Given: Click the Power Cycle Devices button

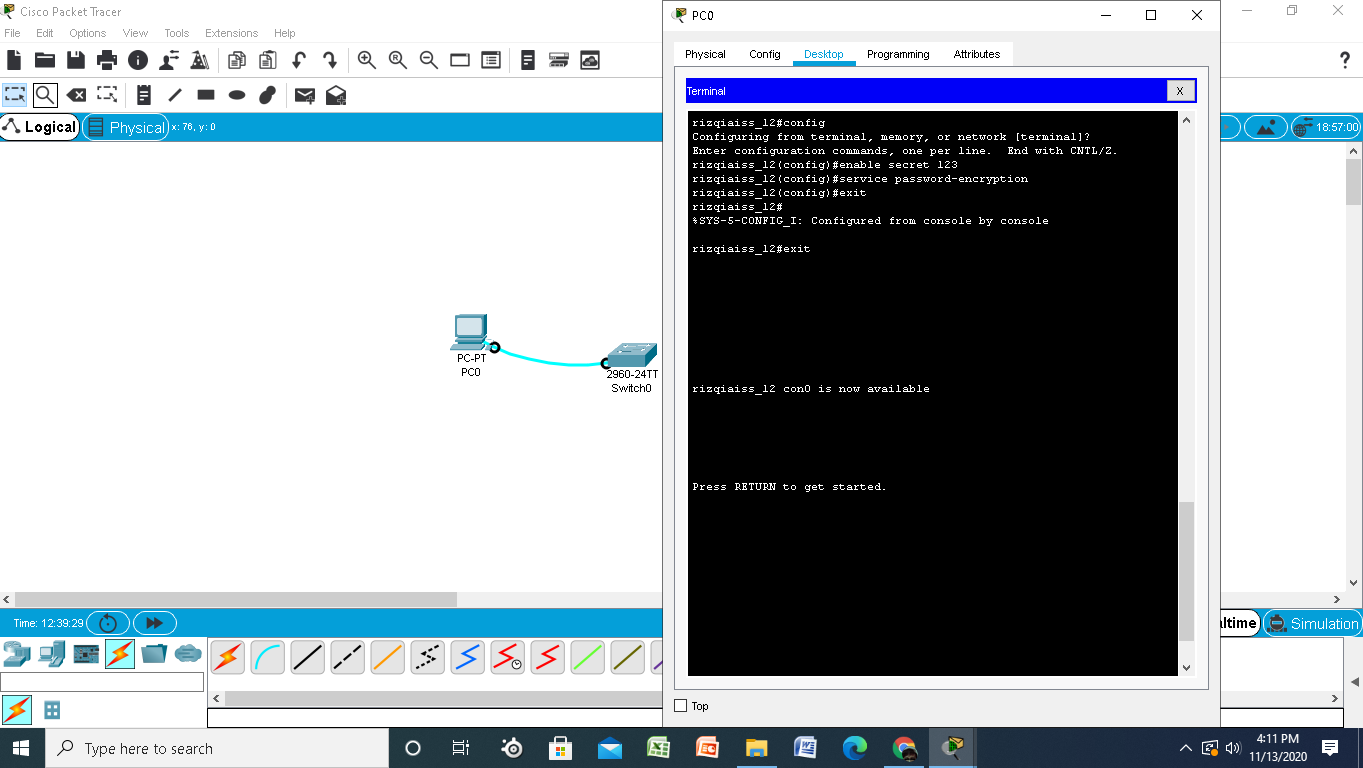Looking at the screenshot, I should point(108,623).
